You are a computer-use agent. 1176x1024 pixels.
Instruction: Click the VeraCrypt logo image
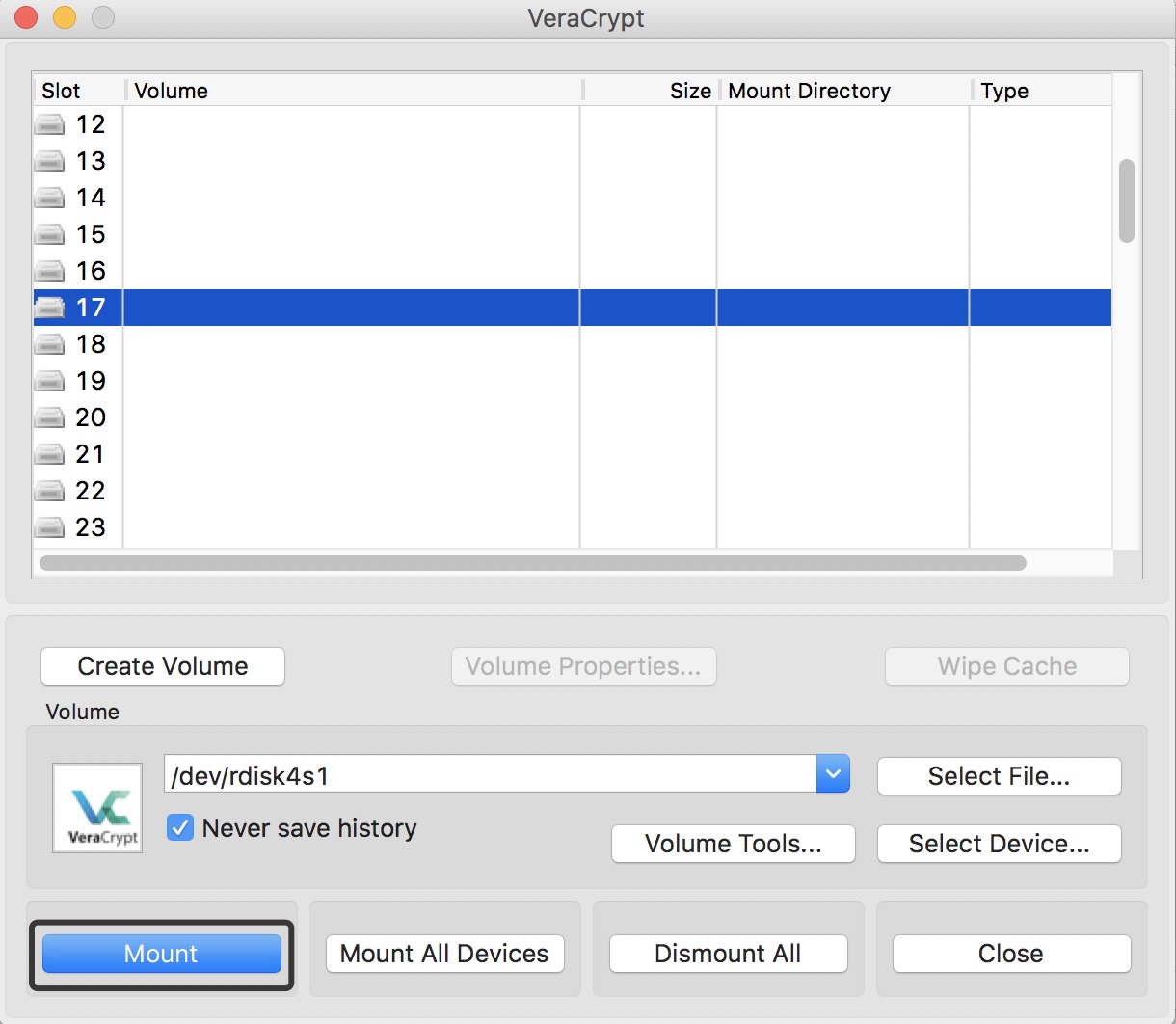pos(97,808)
